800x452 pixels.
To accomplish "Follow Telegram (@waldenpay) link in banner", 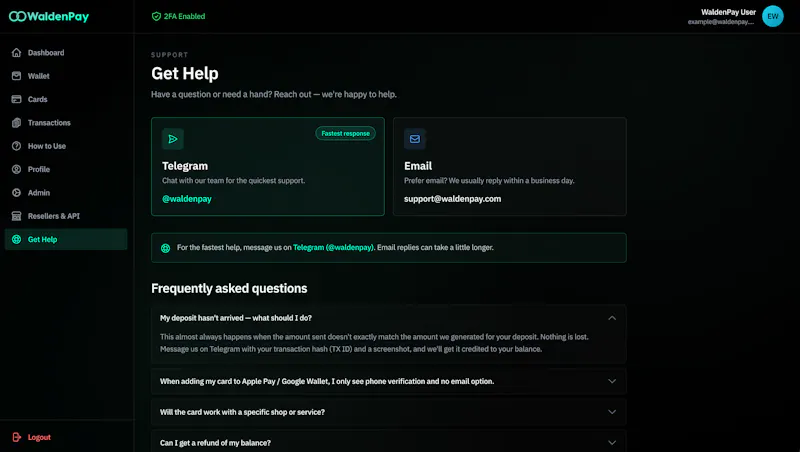I will point(334,247).
